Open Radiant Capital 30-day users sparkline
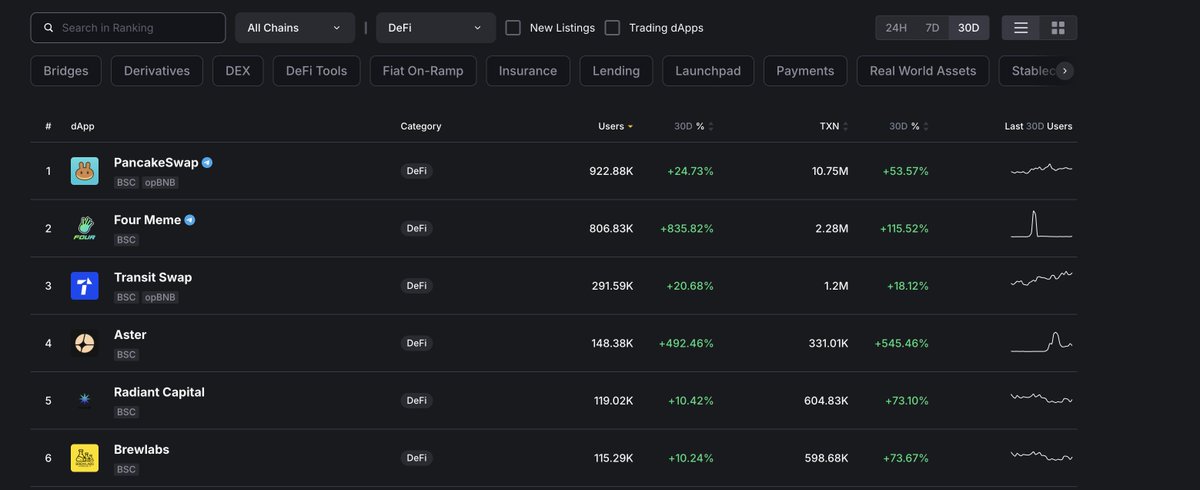Viewport: 1200px width, 490px height. pyautogui.click(x=1041, y=398)
